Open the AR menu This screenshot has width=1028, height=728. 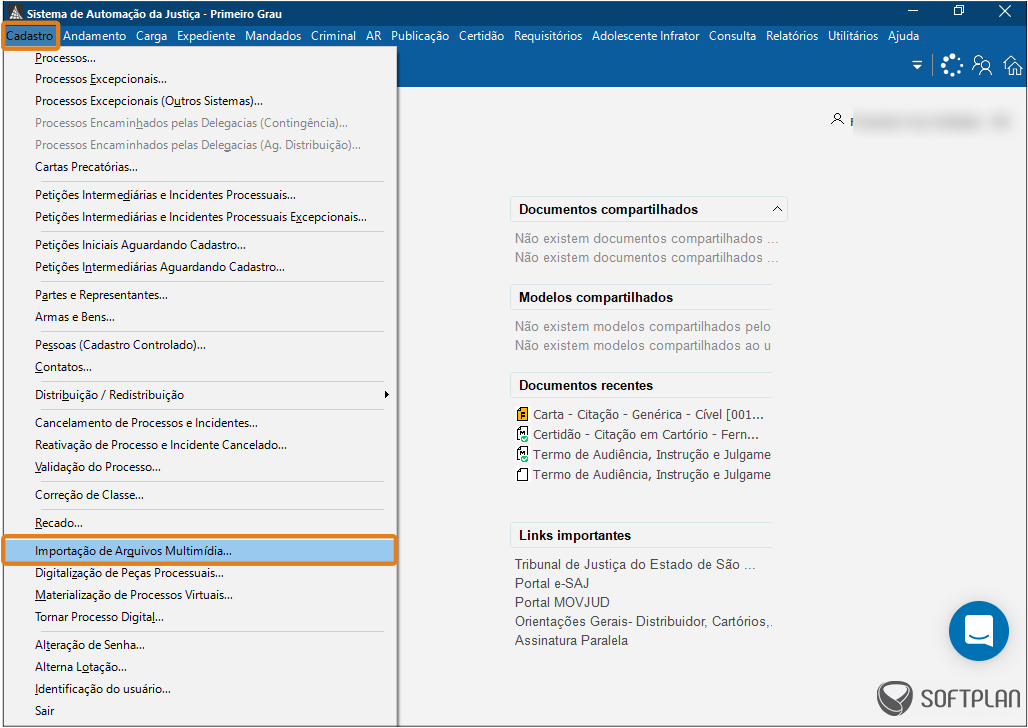coord(374,36)
